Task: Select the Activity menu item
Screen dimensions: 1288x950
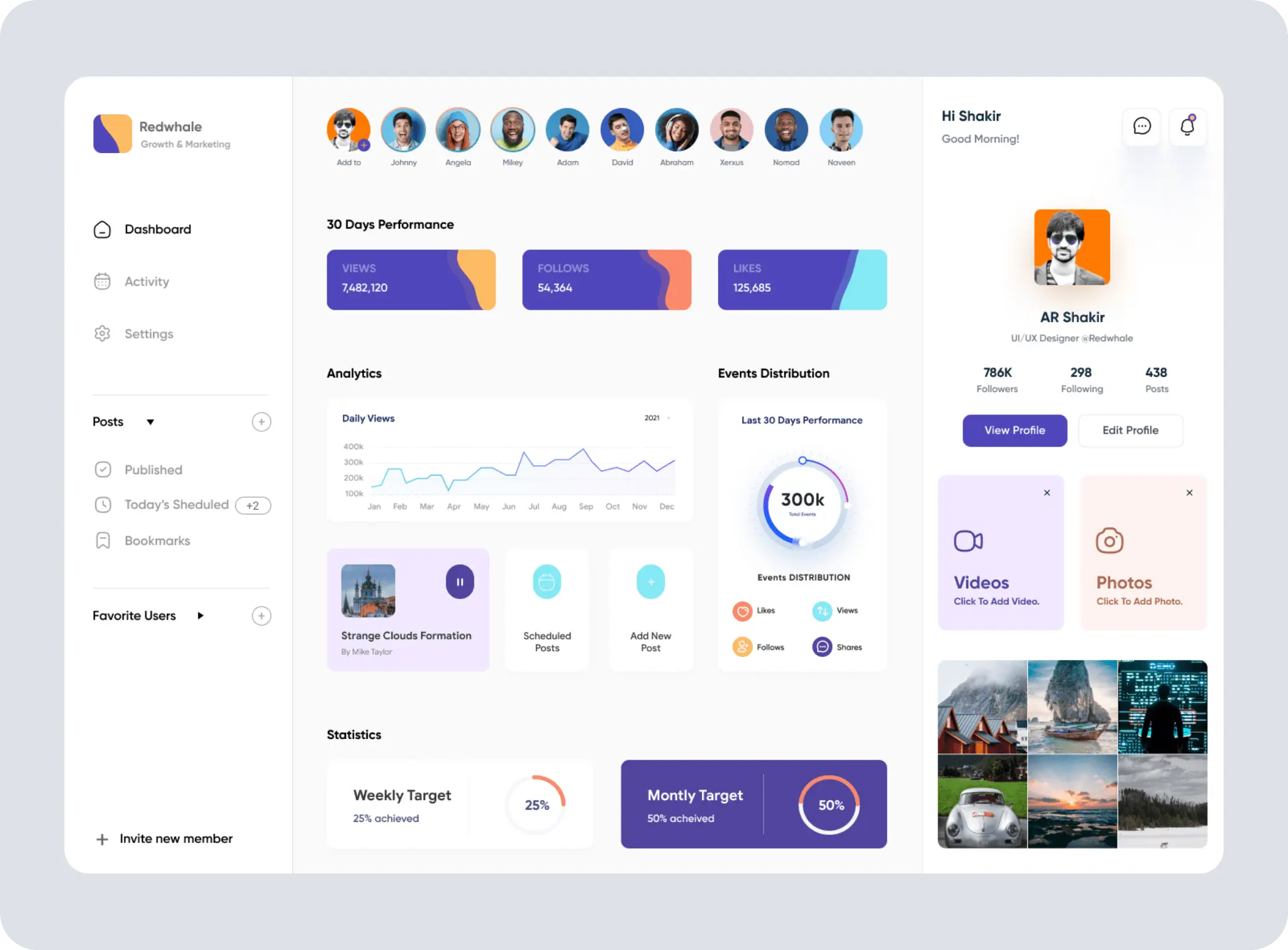Action: (x=146, y=281)
